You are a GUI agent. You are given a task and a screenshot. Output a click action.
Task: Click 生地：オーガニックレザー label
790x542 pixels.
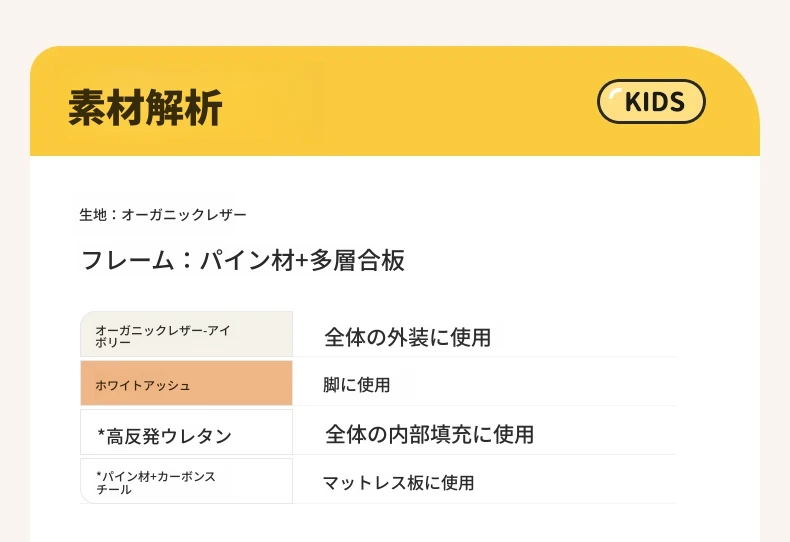163,215
